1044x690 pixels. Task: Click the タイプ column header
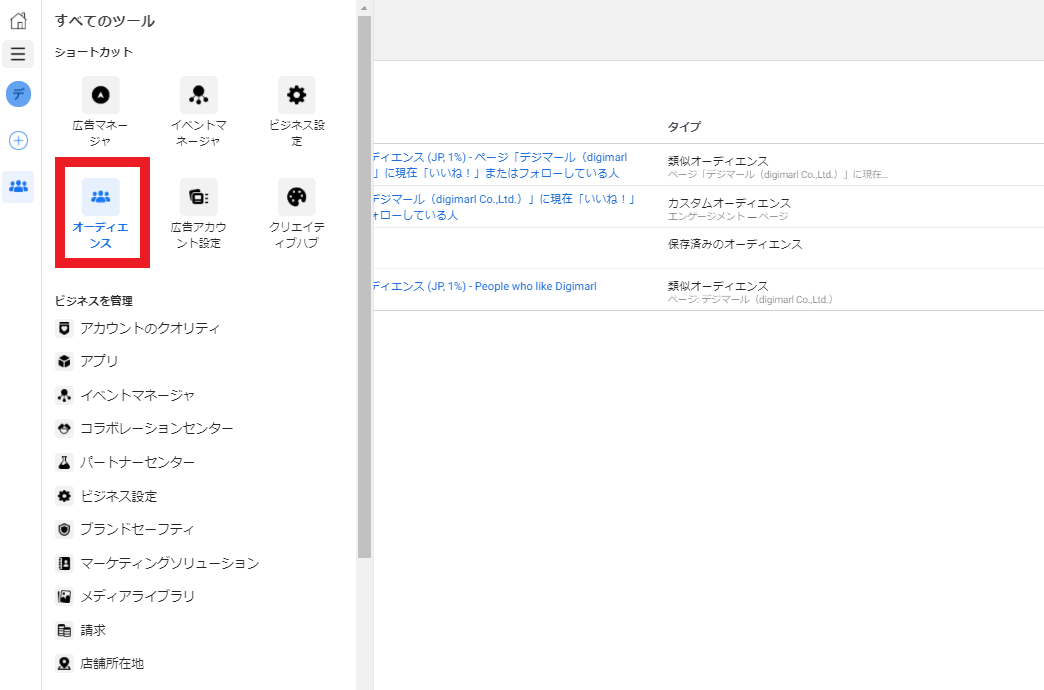pyautogui.click(x=684, y=127)
